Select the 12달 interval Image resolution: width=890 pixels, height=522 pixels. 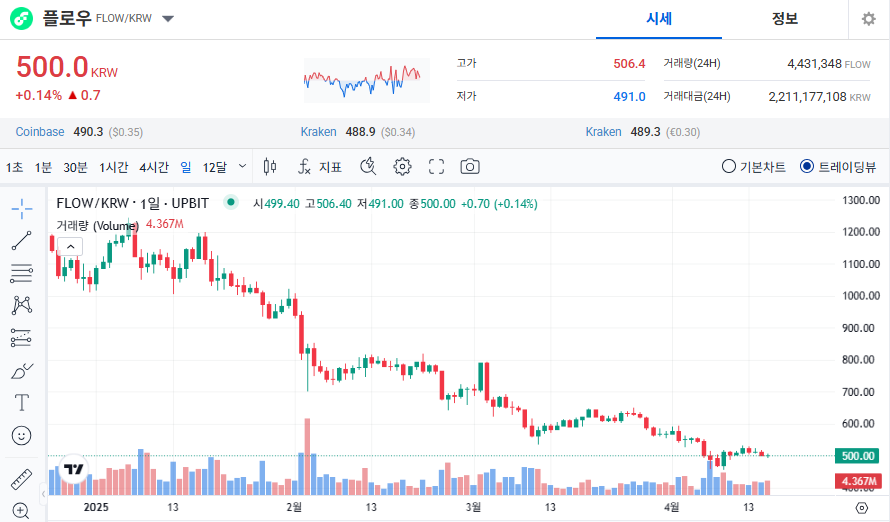pos(215,167)
